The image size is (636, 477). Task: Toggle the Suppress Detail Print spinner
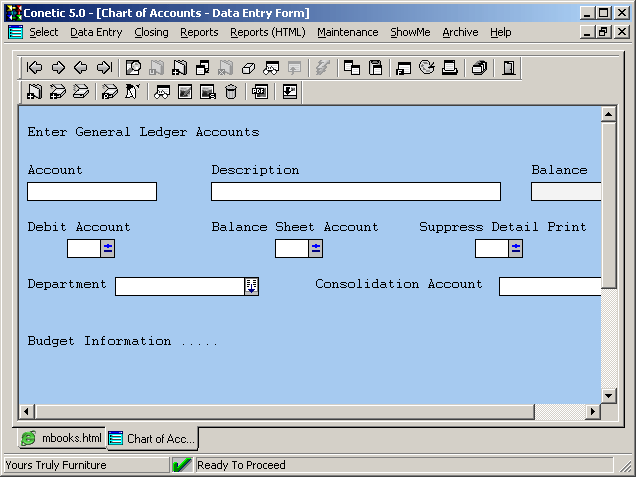pyautogui.click(x=516, y=248)
